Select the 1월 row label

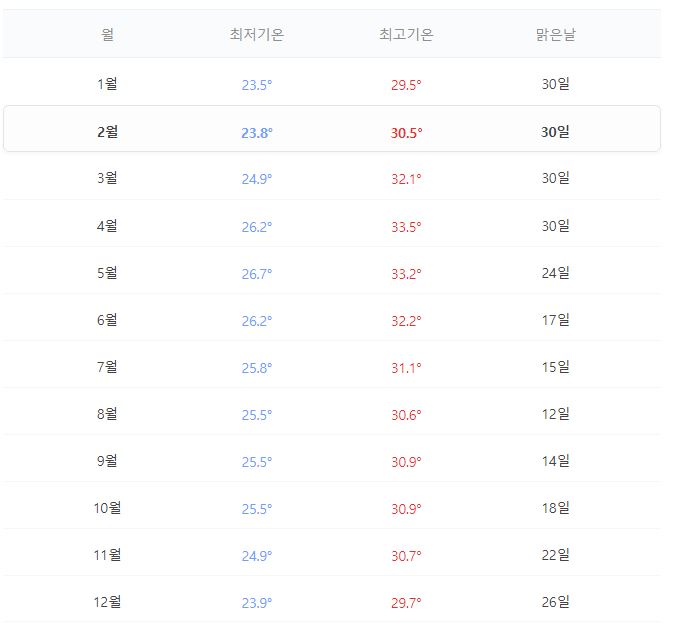click(x=108, y=84)
